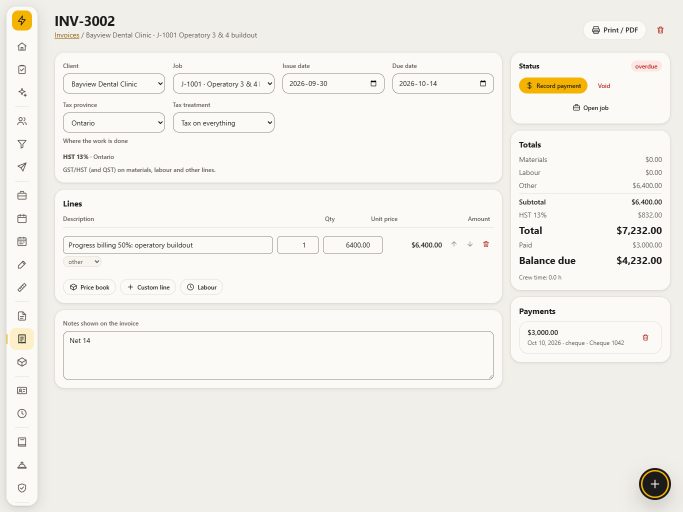Open the clock icon in sidebar
Image resolution: width=683 pixels, height=512 pixels.
tap(22, 414)
